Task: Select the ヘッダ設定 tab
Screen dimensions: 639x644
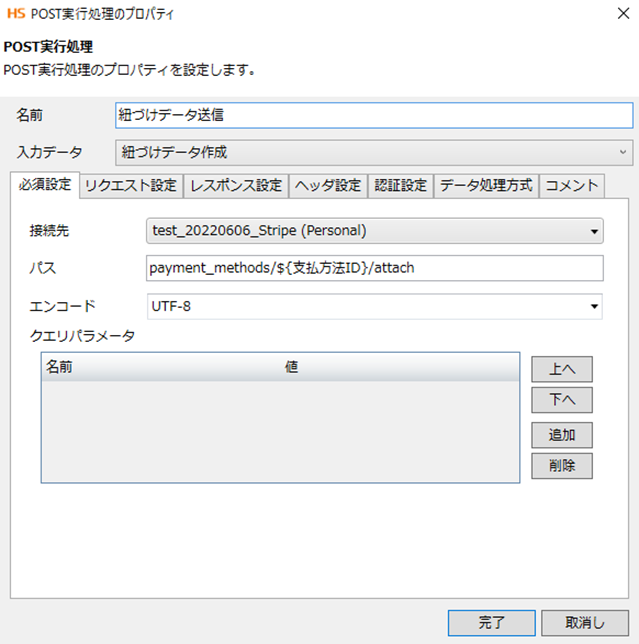Action: [x=328, y=185]
